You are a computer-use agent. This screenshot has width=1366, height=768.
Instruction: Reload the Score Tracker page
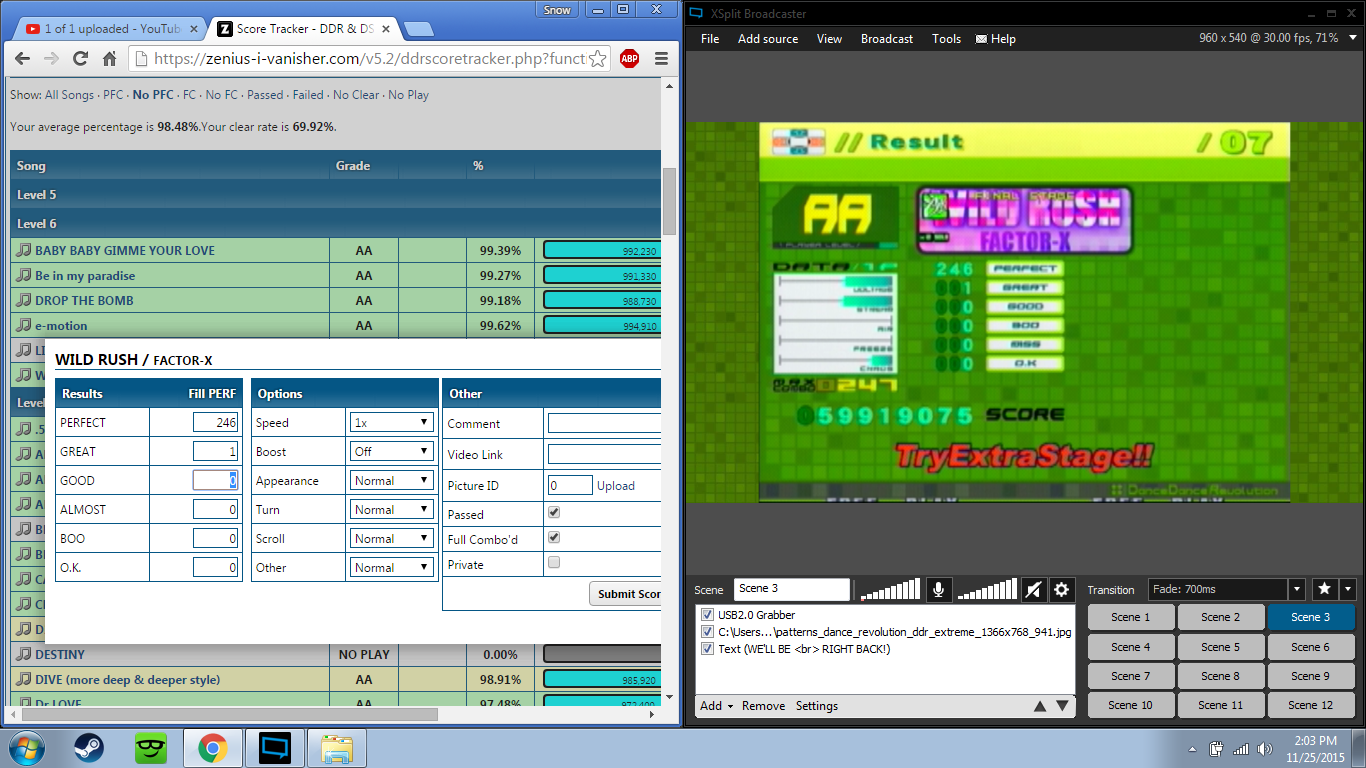(x=80, y=58)
